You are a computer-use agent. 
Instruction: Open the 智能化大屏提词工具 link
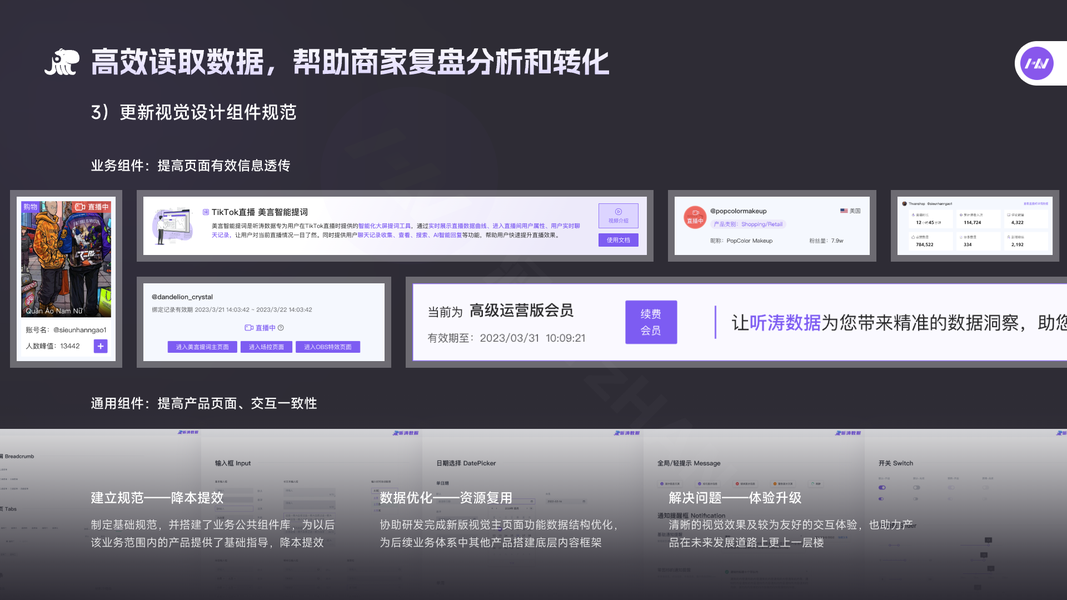[x=384, y=226]
